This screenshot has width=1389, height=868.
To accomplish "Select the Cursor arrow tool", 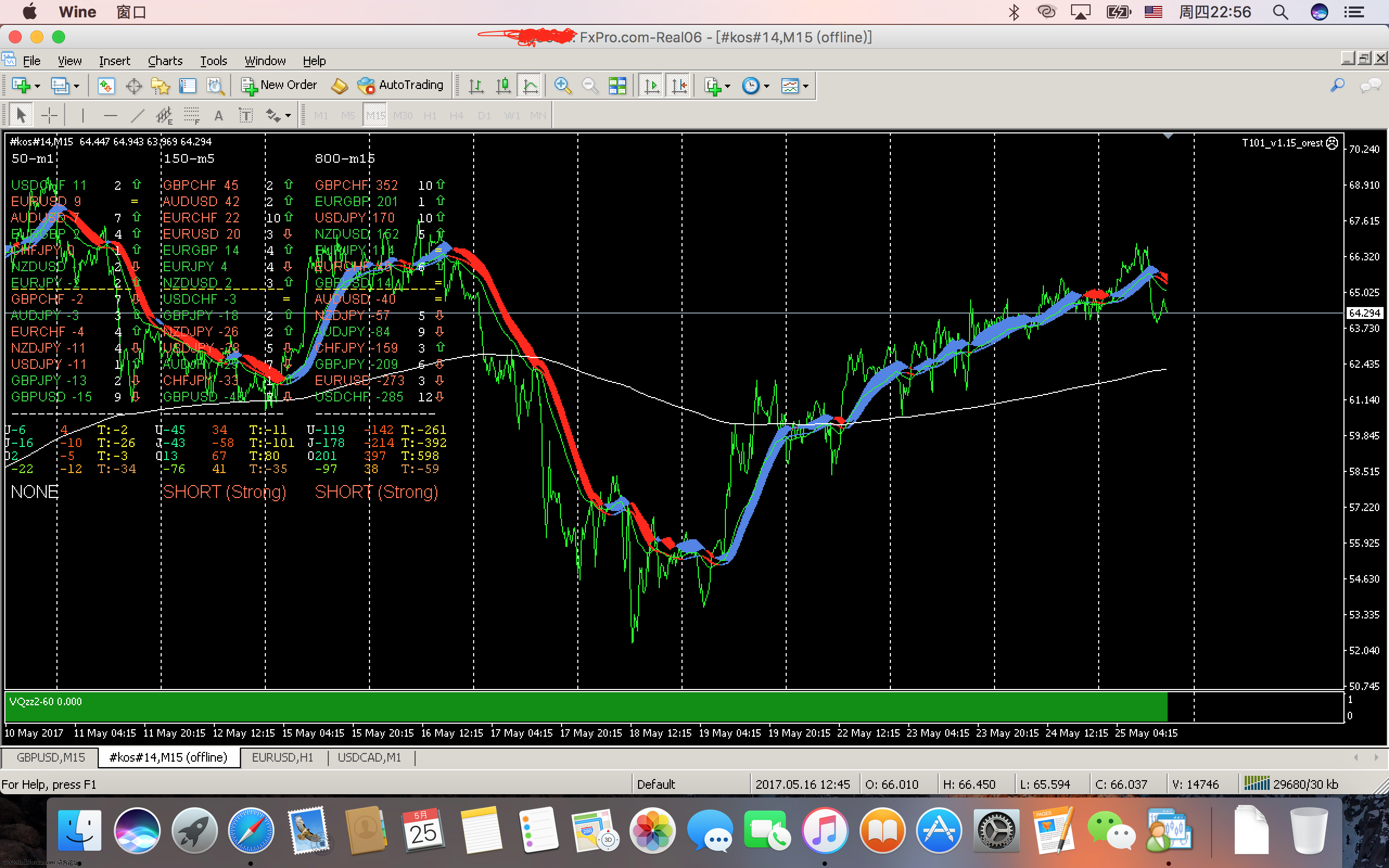I will point(21,116).
